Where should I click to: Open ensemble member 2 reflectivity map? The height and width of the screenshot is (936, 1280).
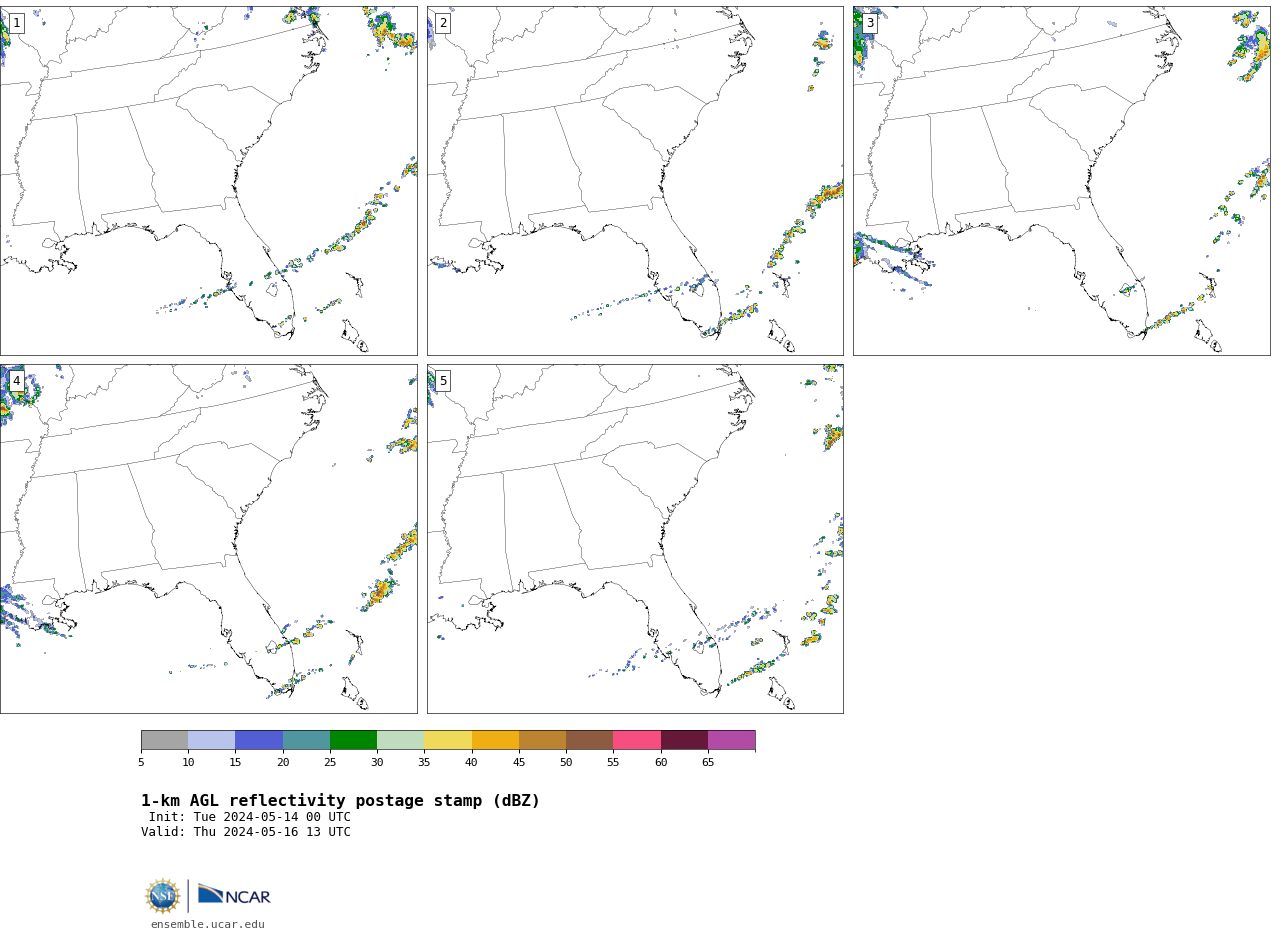point(635,181)
